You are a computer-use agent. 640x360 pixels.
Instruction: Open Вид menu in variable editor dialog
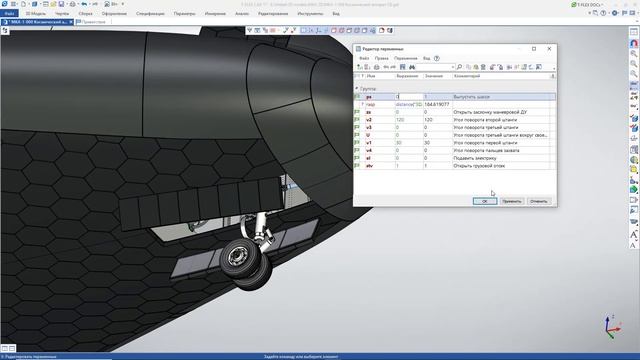click(427, 58)
